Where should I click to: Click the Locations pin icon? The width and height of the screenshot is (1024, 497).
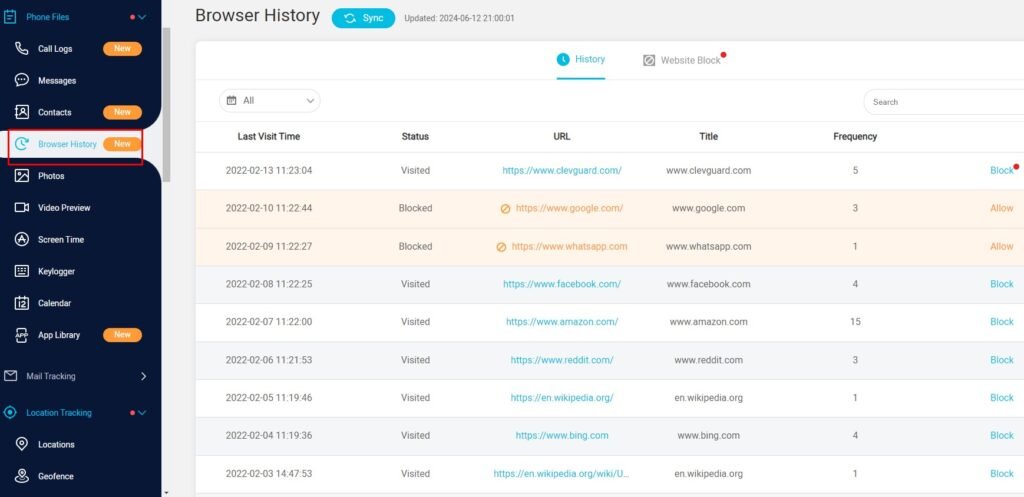(22, 444)
